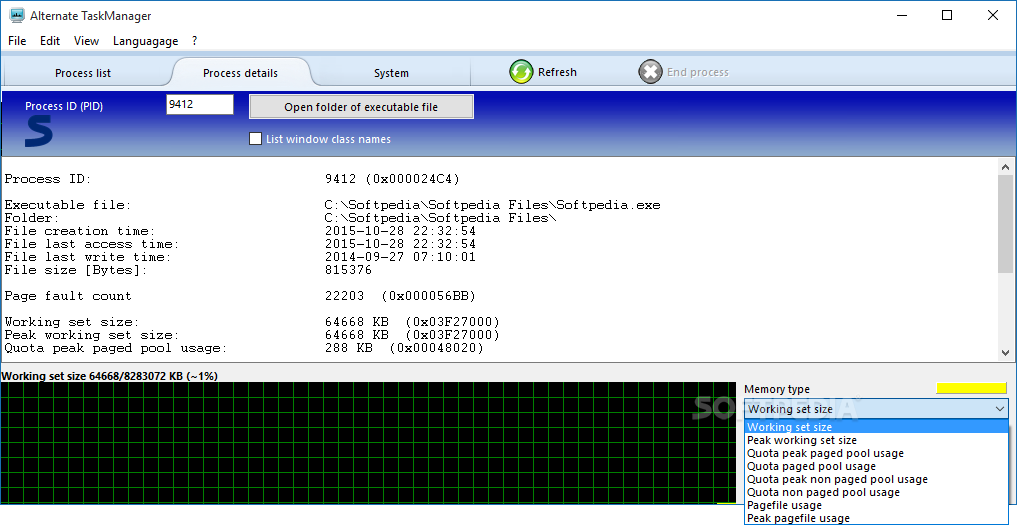The width and height of the screenshot is (1017, 525).
Task: Click the End process button label
Action: coord(698,72)
